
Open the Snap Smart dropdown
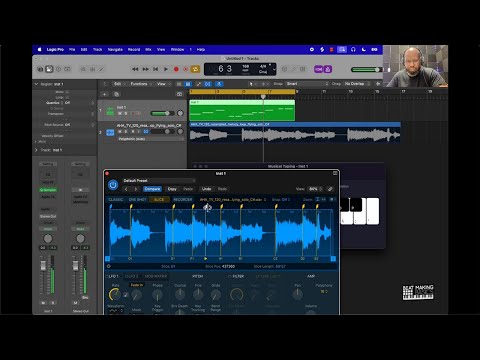pyautogui.click(x=307, y=84)
